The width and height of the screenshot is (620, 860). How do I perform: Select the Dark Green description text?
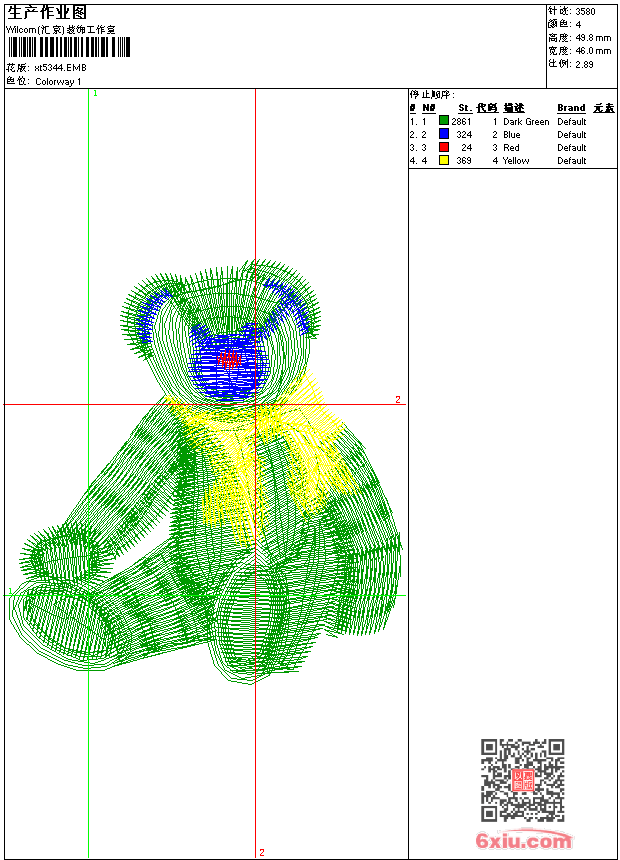point(526,121)
